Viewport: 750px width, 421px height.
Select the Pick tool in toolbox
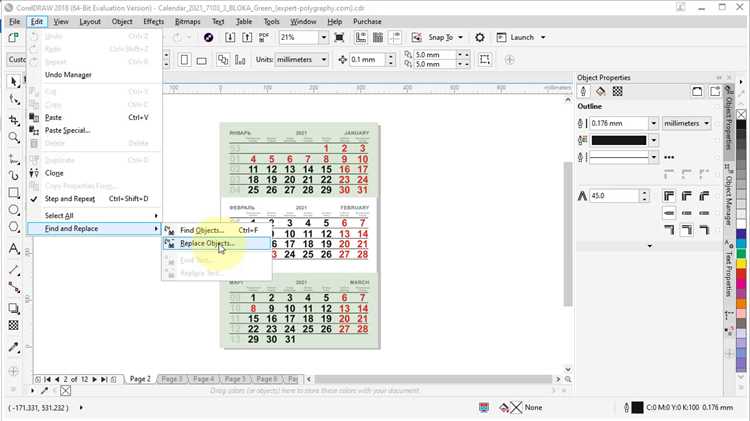[14, 82]
